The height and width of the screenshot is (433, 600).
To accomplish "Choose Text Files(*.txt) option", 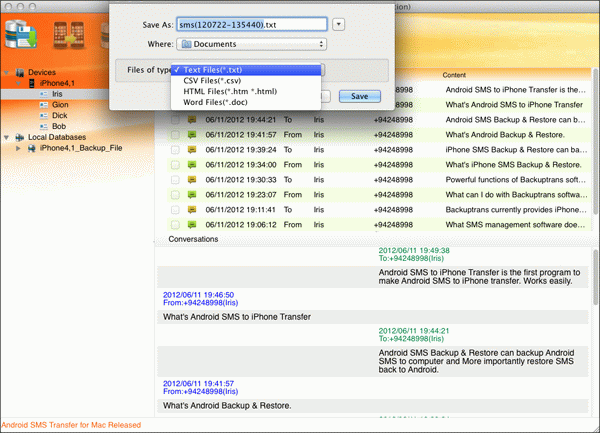I will pos(246,70).
